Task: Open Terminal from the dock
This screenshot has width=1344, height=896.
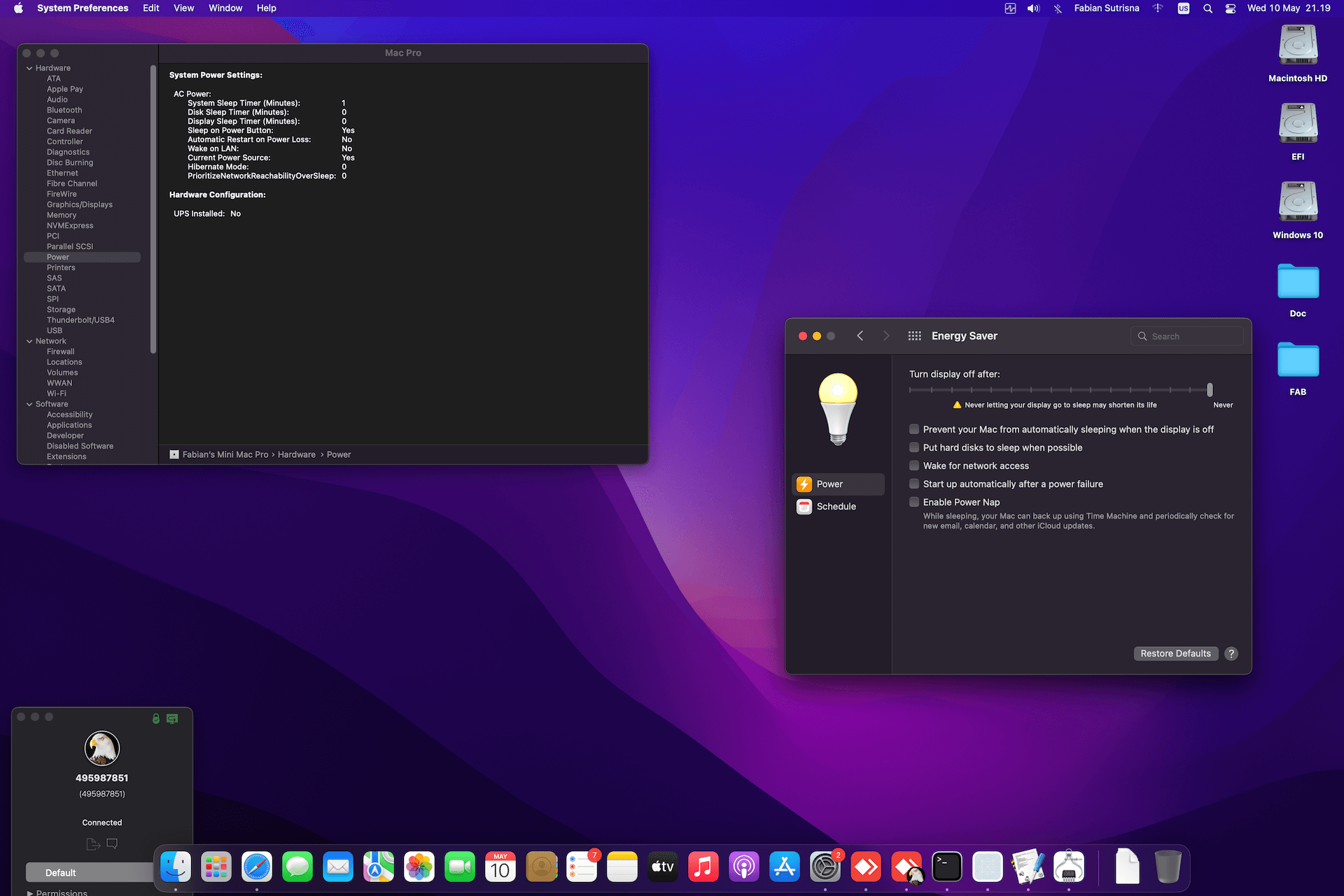Action: (x=947, y=867)
